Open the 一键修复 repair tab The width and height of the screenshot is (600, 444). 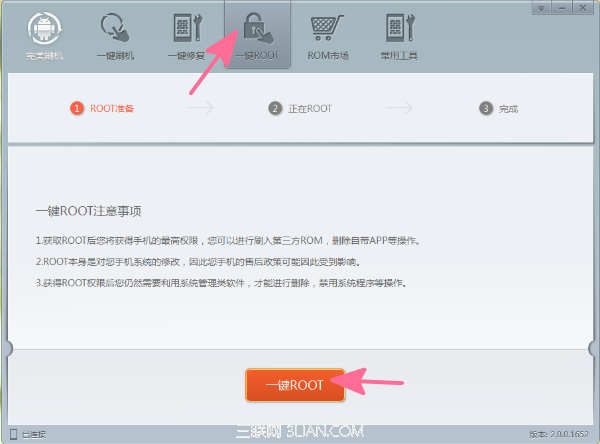(186, 36)
